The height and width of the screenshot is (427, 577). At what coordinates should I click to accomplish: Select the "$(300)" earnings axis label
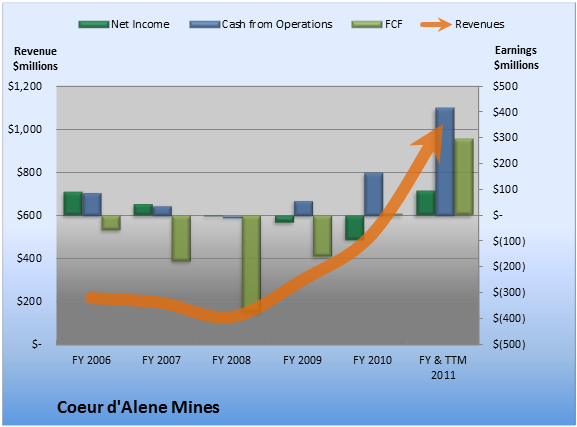[x=509, y=293]
